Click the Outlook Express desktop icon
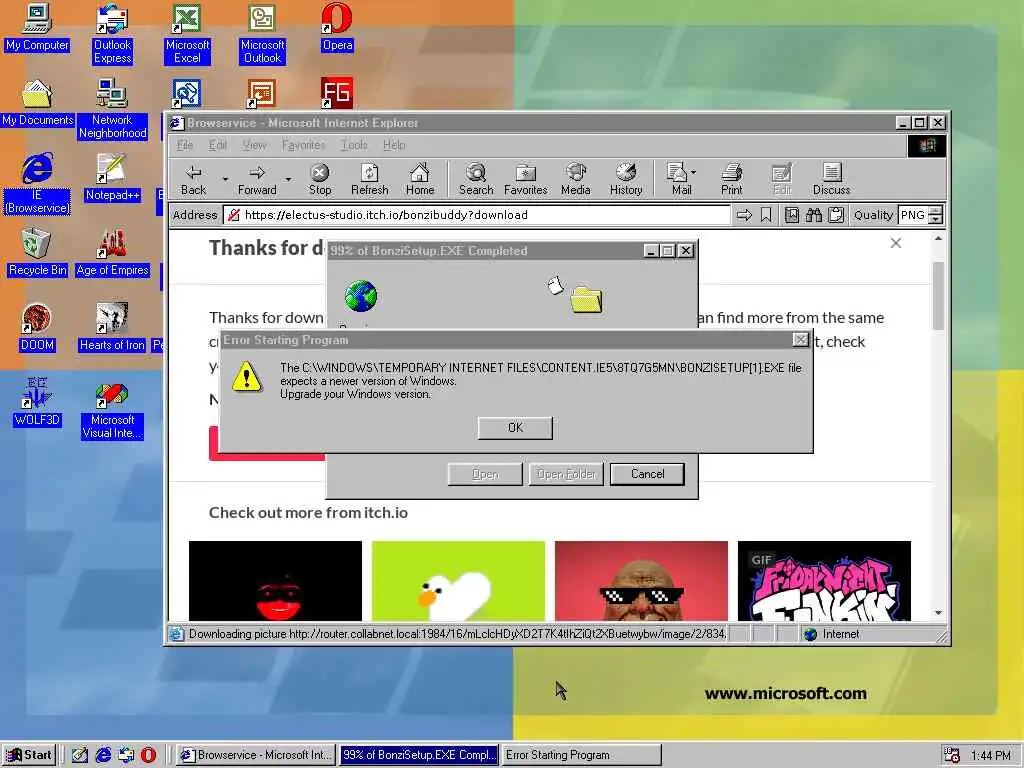The height and width of the screenshot is (768, 1024). click(112, 34)
